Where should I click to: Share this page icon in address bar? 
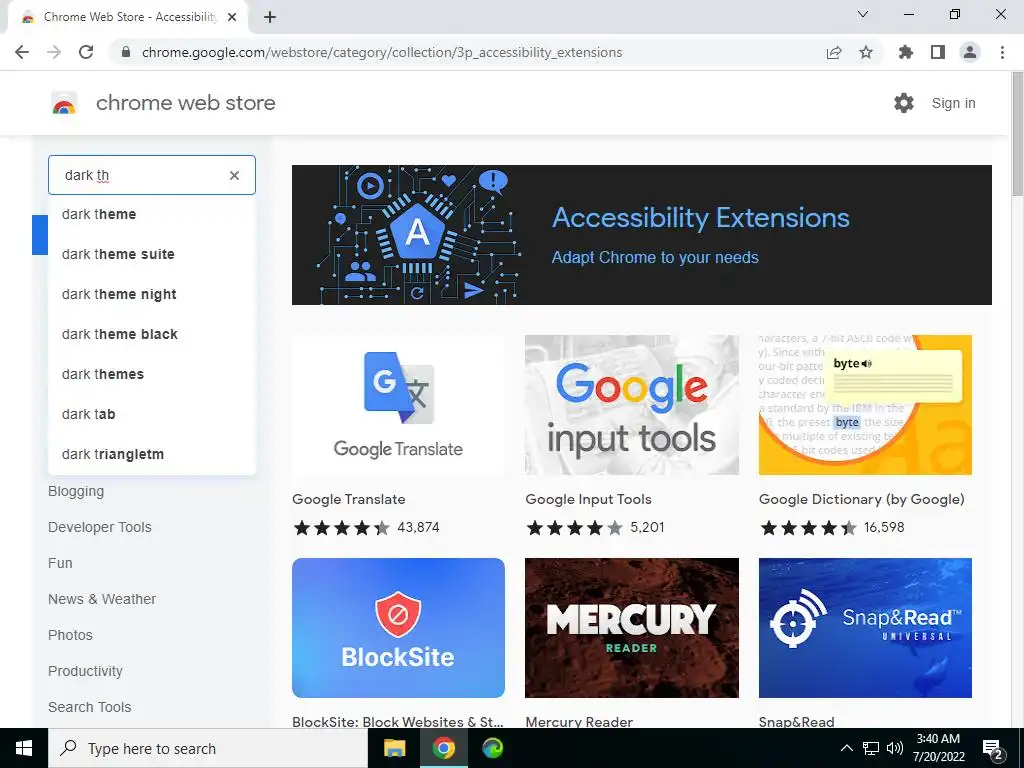[833, 52]
